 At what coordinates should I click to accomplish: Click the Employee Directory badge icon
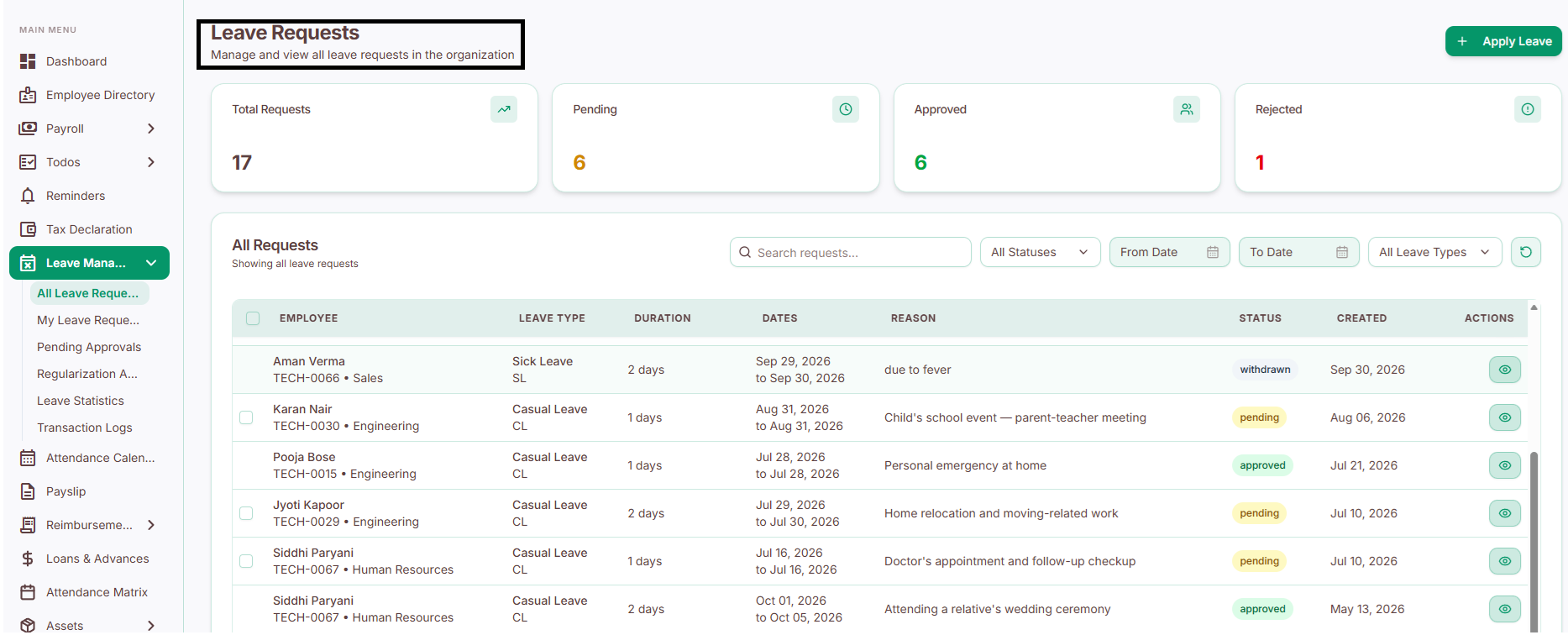(x=28, y=95)
